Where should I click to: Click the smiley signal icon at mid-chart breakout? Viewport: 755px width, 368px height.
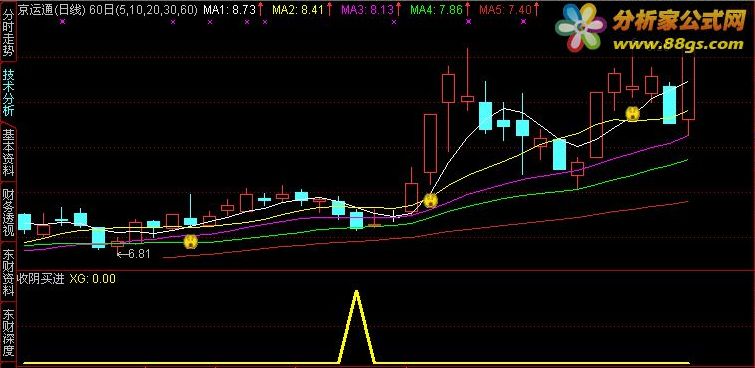pos(430,200)
